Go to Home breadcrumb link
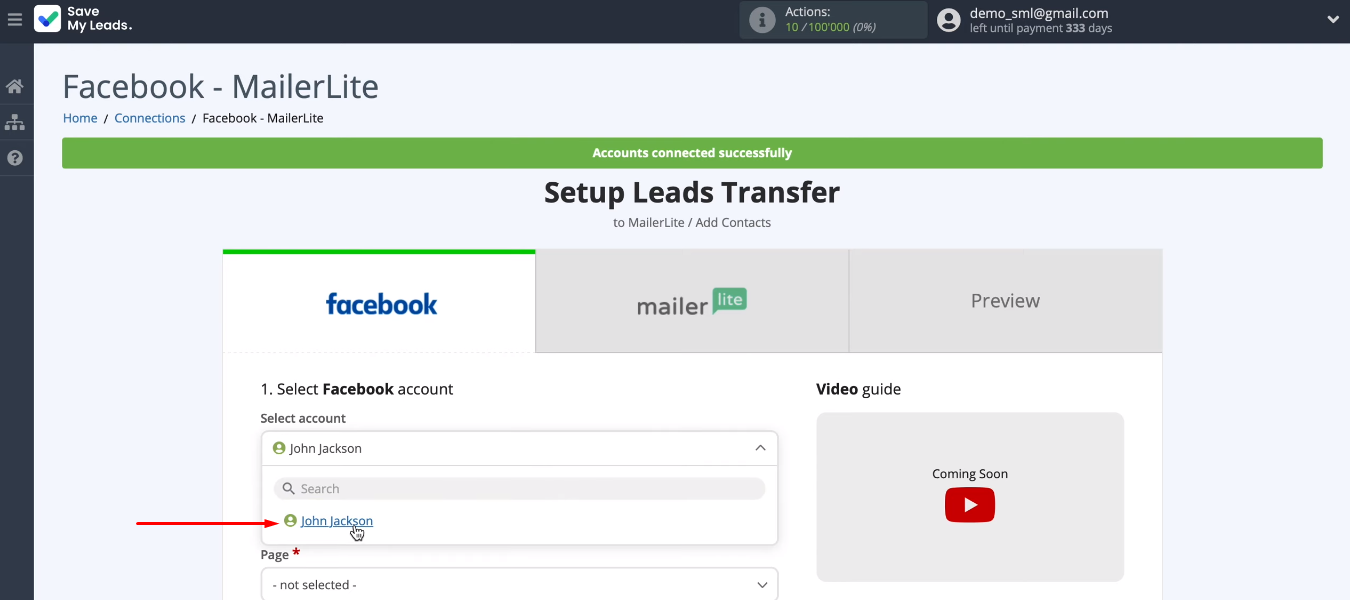 [x=80, y=118]
